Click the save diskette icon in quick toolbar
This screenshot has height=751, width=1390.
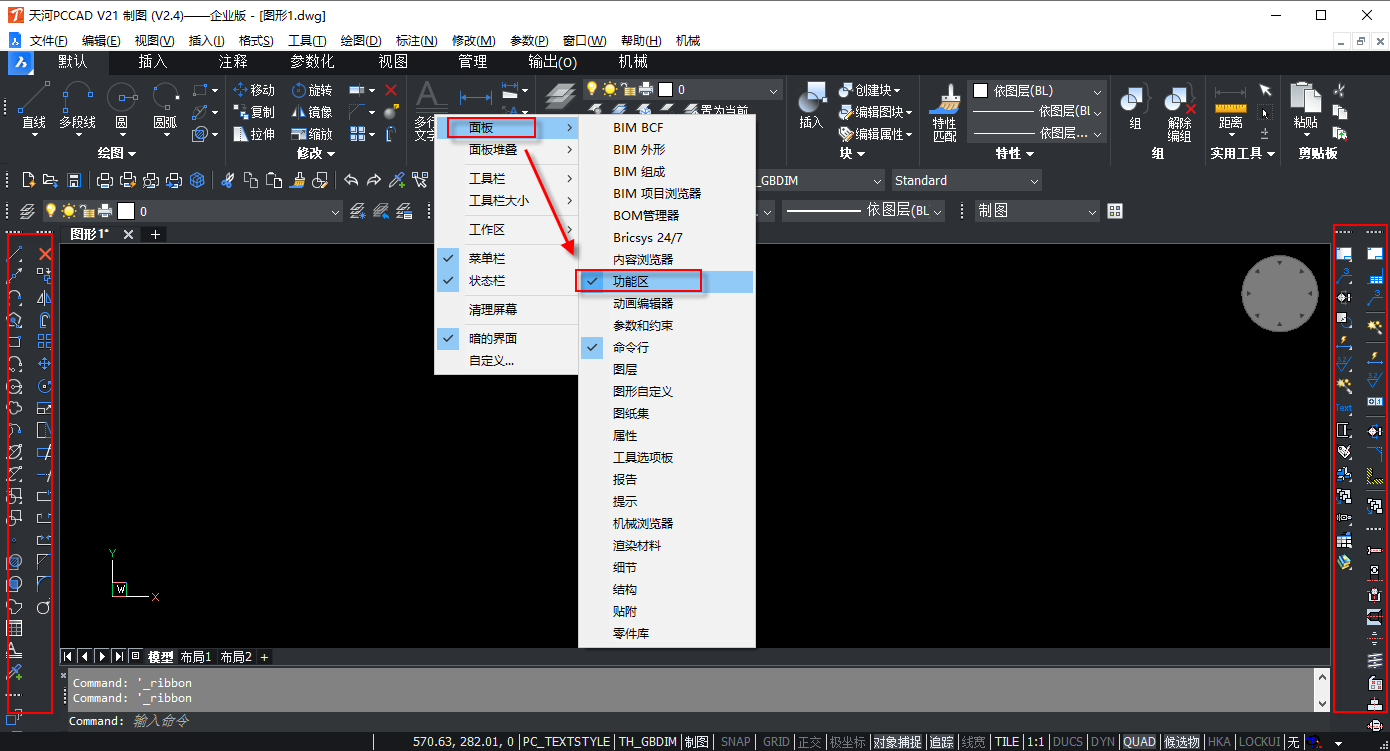tap(73, 180)
